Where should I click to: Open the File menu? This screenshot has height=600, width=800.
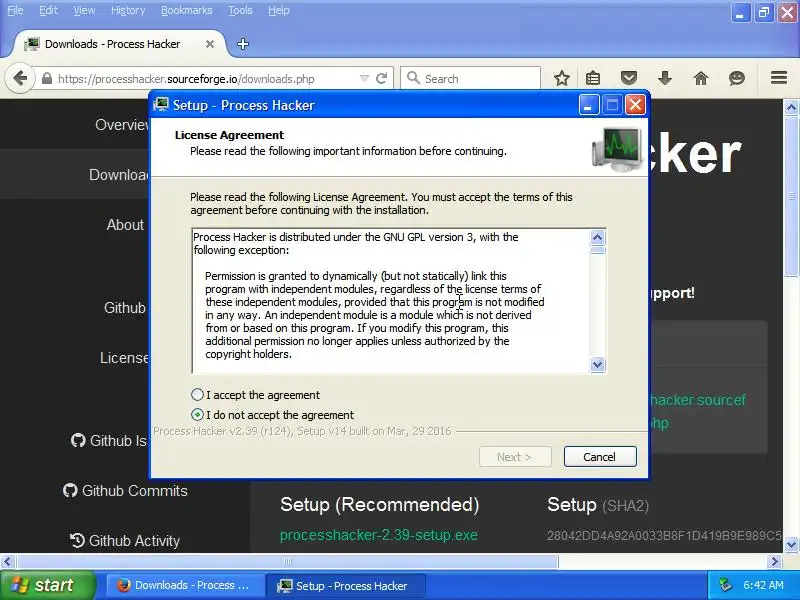coord(15,10)
